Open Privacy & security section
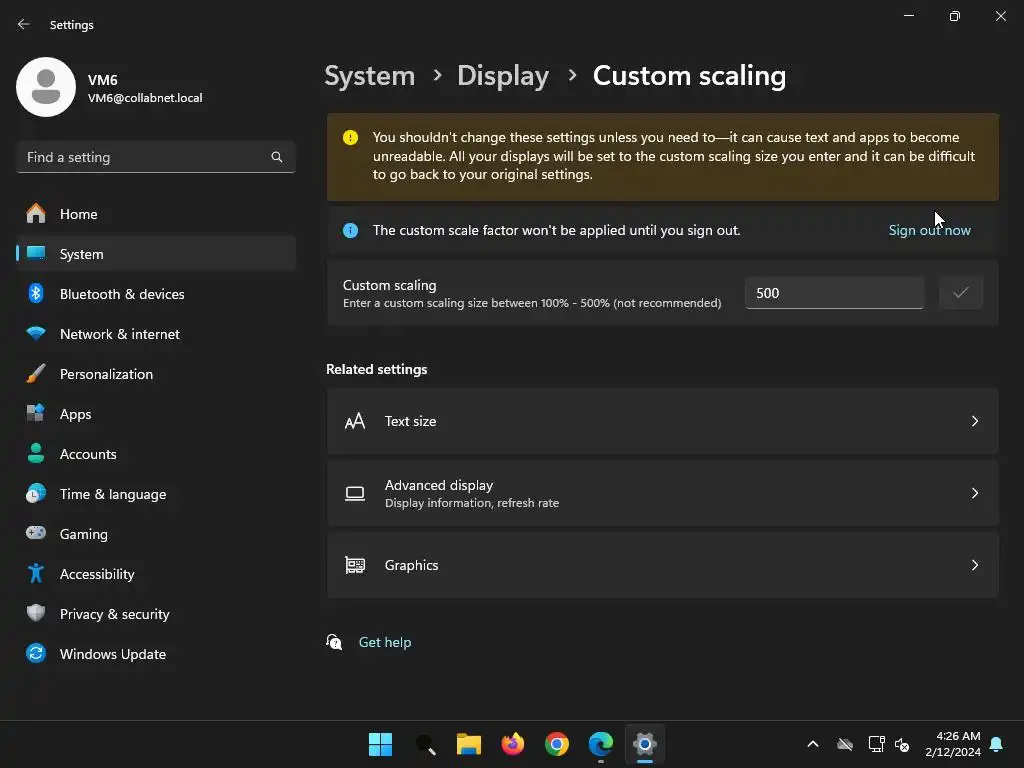The image size is (1024, 768). pyautogui.click(x=114, y=614)
